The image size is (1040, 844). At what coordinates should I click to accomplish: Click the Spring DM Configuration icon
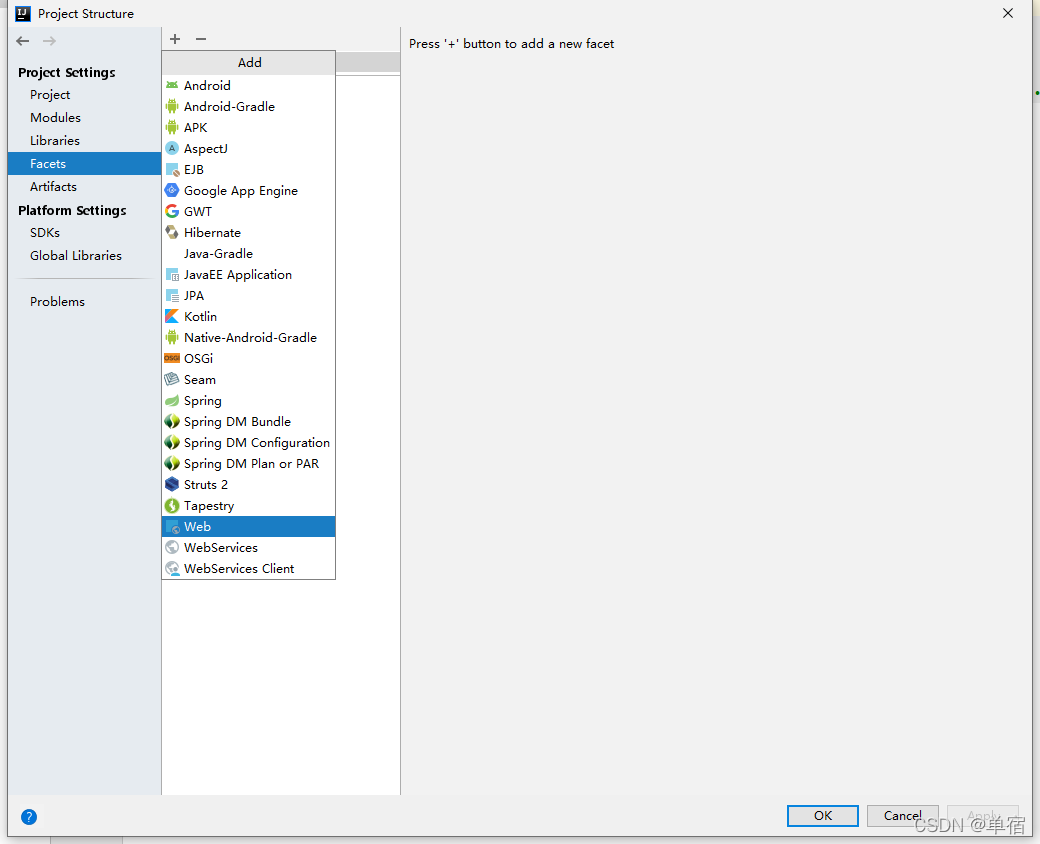click(x=172, y=442)
